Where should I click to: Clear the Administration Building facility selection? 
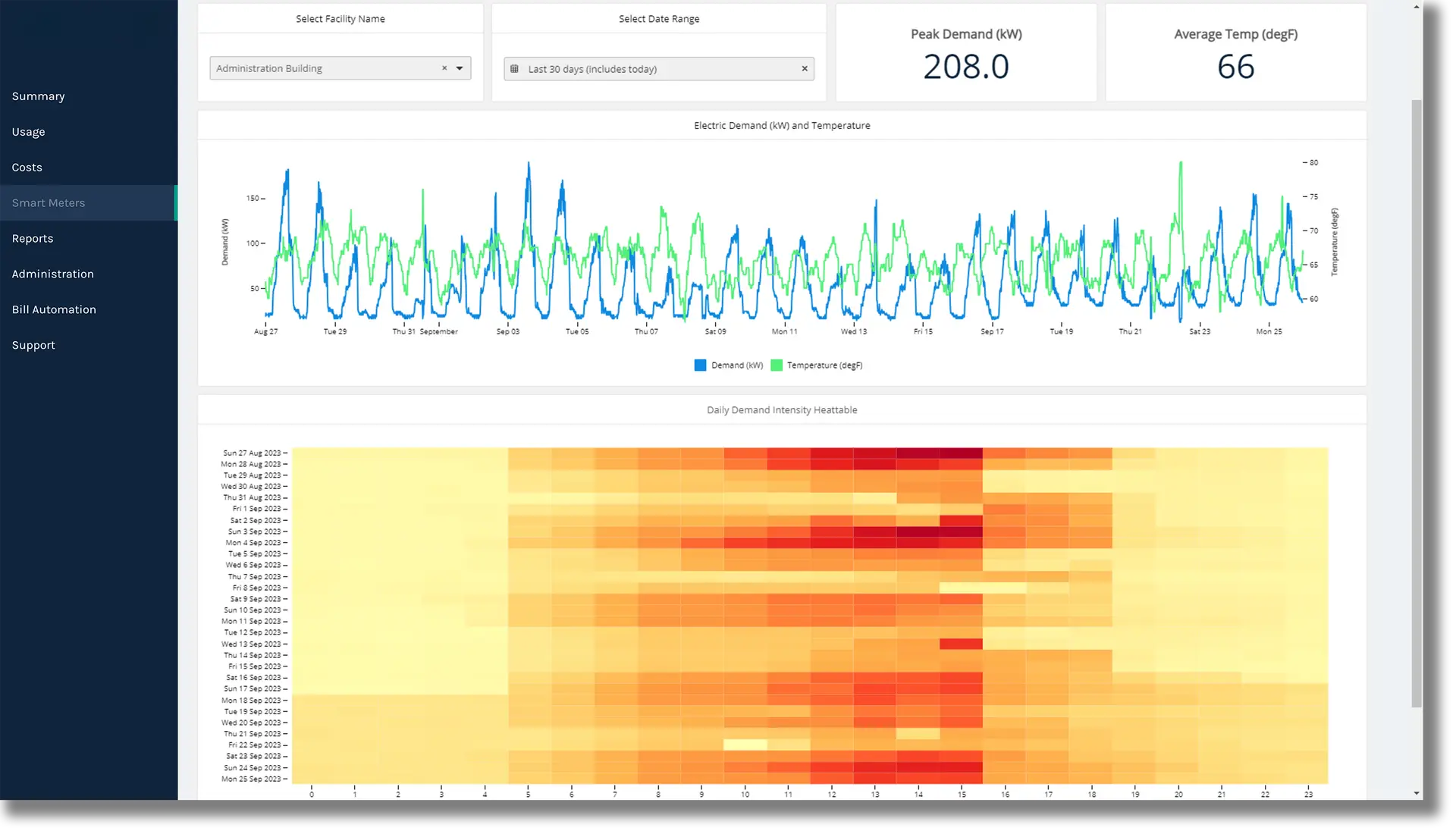click(444, 68)
